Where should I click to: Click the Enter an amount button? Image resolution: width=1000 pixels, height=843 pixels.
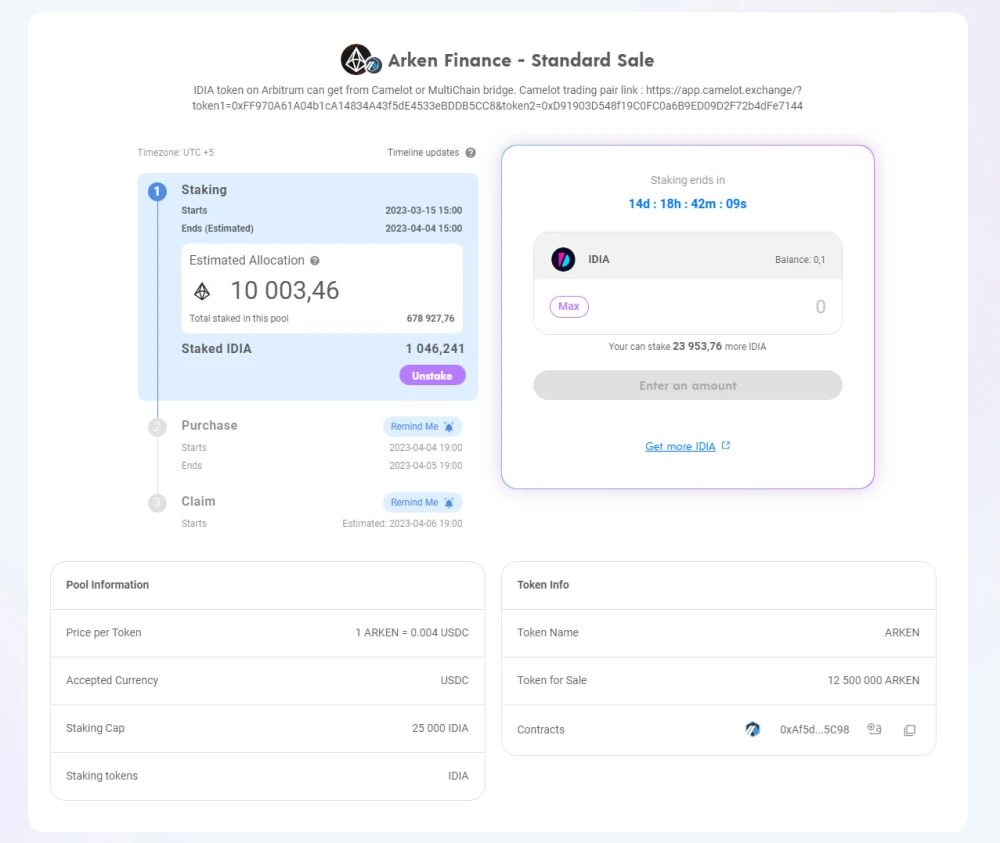688,385
